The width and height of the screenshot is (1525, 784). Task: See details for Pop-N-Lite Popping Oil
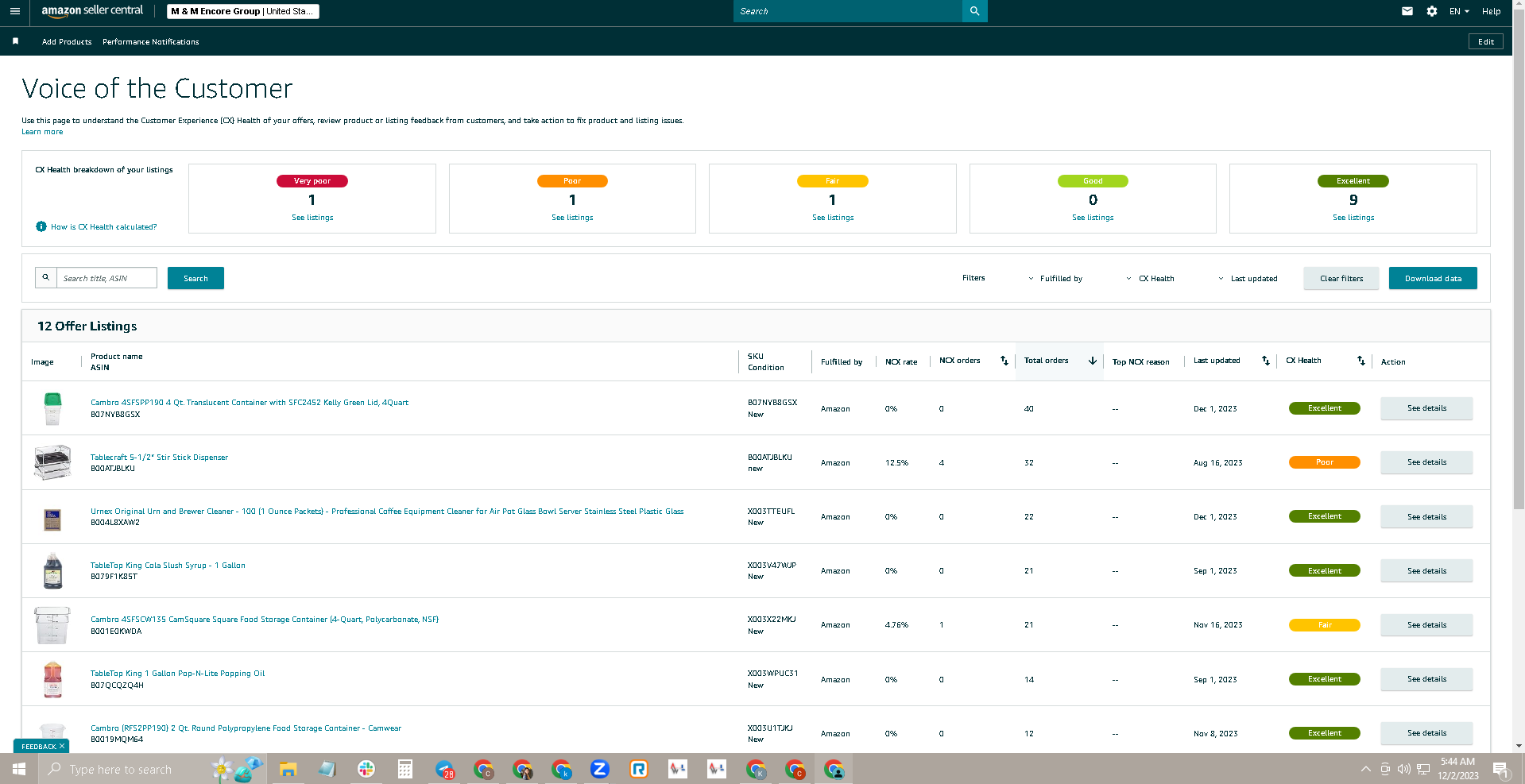pyautogui.click(x=1426, y=679)
